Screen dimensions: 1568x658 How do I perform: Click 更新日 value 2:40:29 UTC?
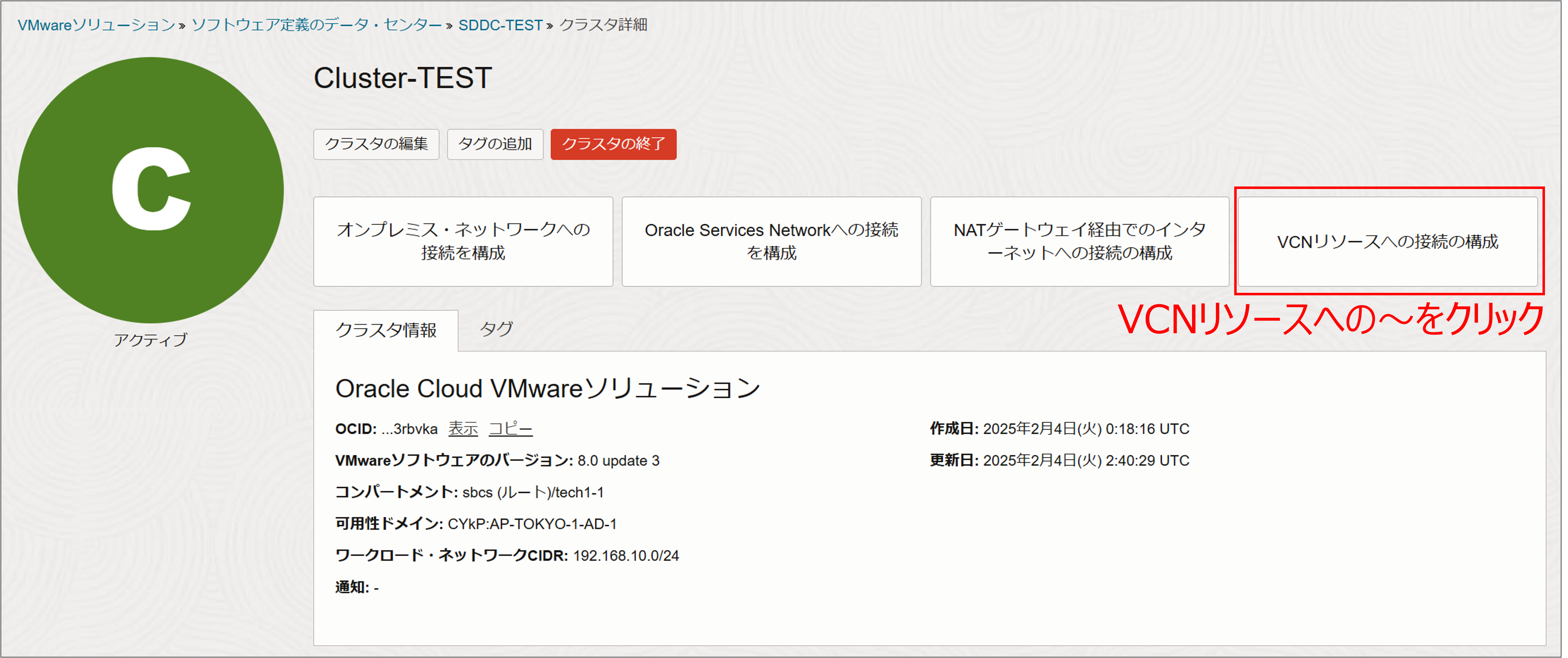pyautogui.click(x=1086, y=461)
